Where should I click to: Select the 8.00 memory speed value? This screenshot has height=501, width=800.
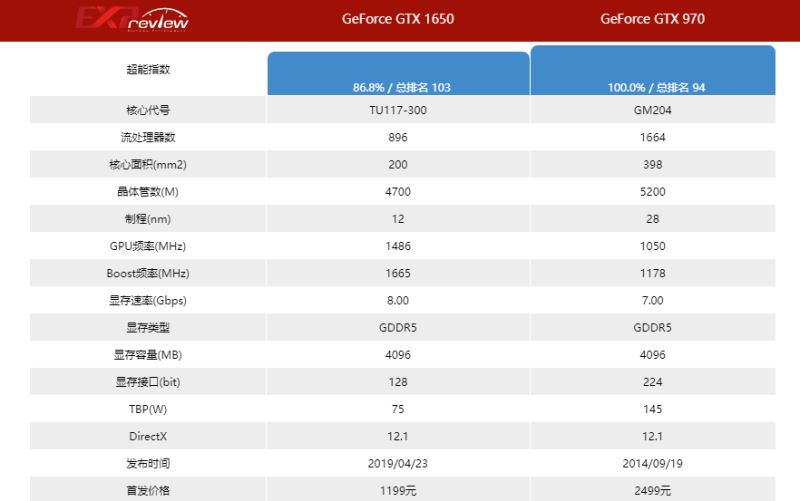[x=398, y=300]
